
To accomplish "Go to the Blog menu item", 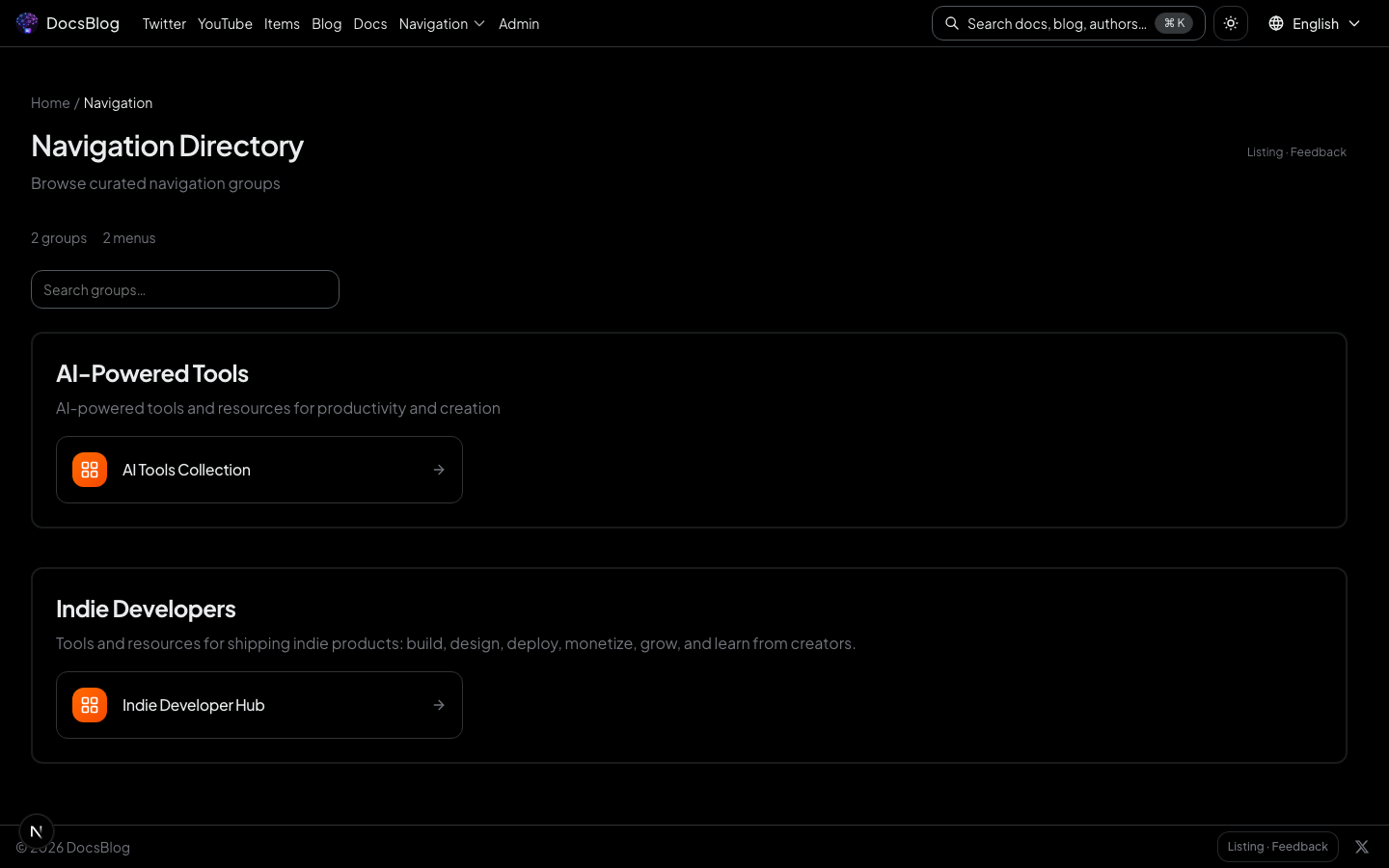I will click(x=326, y=23).
